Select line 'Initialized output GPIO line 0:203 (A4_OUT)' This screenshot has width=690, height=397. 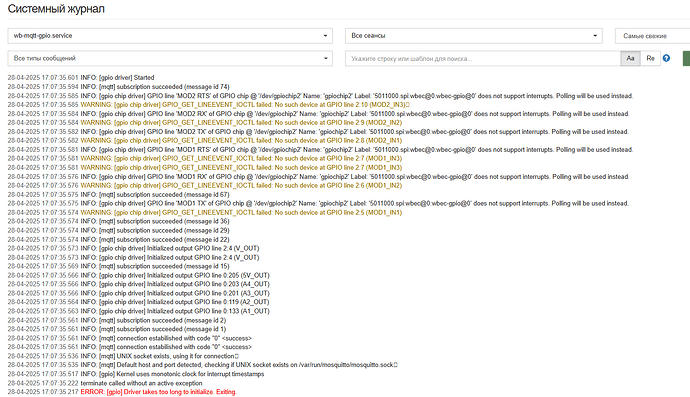coord(139,284)
